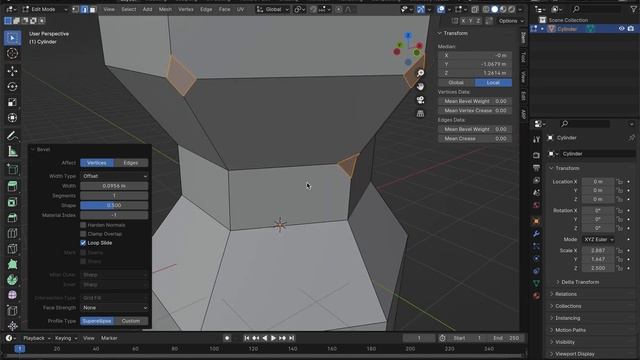This screenshot has width=640, height=360.
Task: Switch Median coordinates to Global
Action: coord(456,82)
